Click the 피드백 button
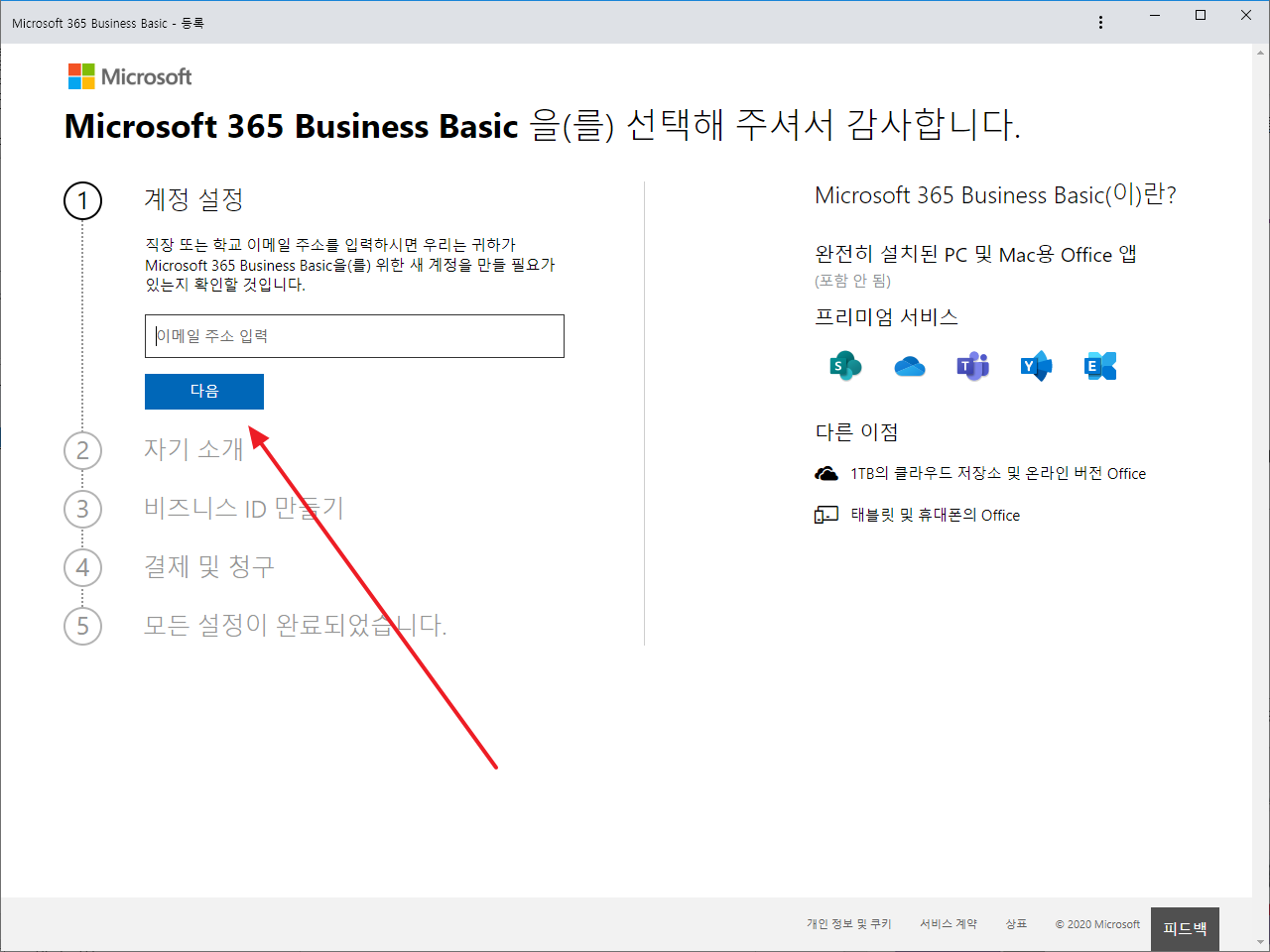The height and width of the screenshot is (952, 1270). [x=1185, y=929]
